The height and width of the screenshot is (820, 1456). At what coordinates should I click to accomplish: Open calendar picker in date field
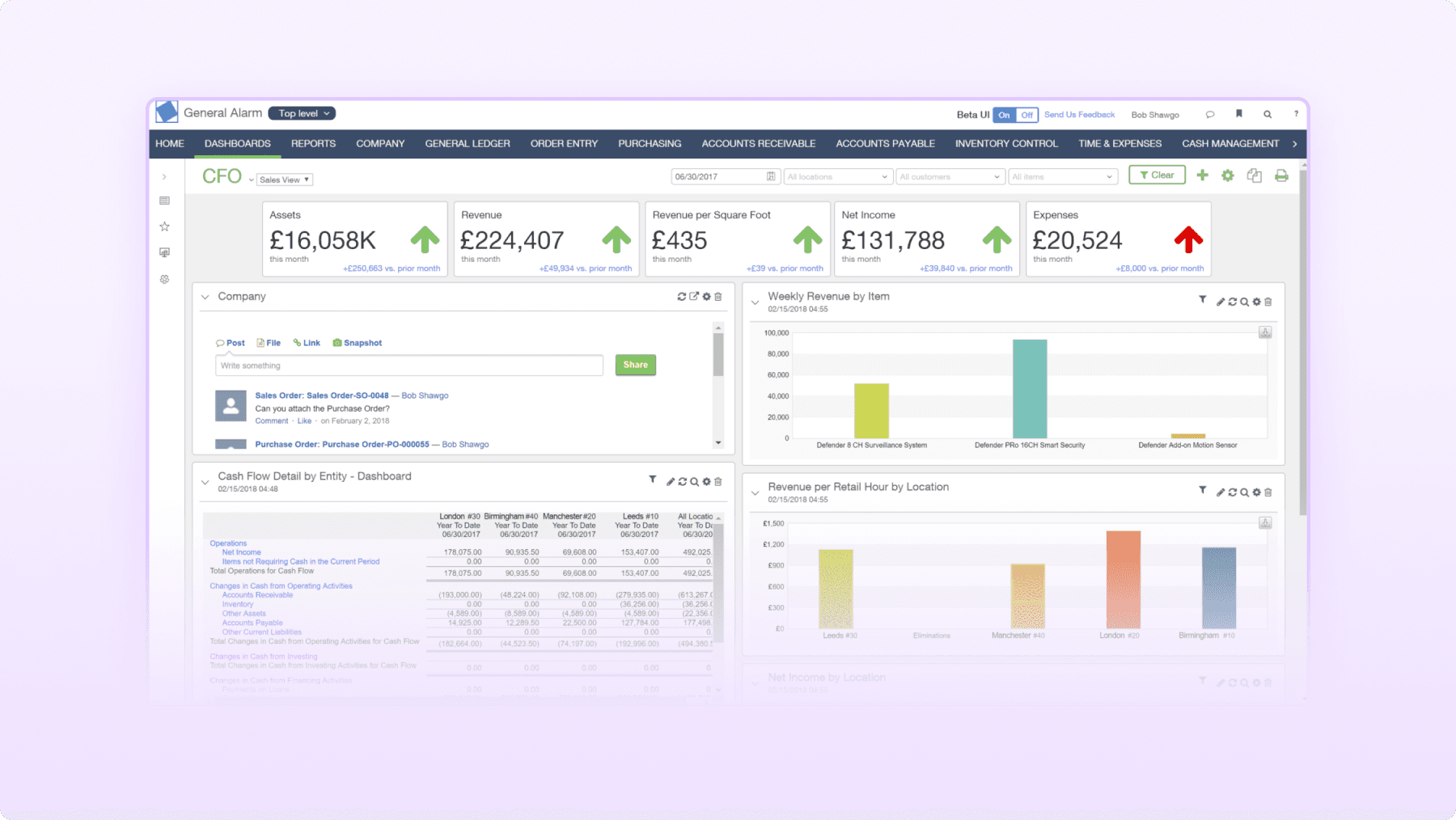(x=771, y=176)
